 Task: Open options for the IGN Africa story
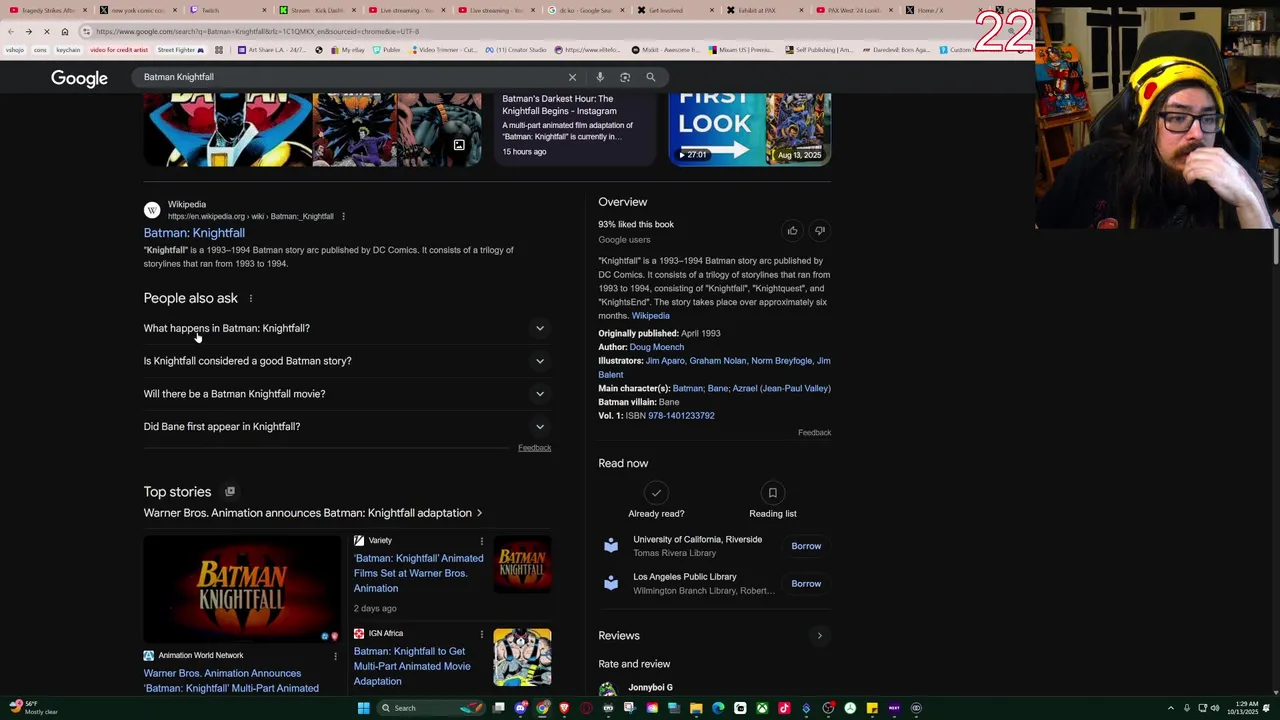(481, 634)
